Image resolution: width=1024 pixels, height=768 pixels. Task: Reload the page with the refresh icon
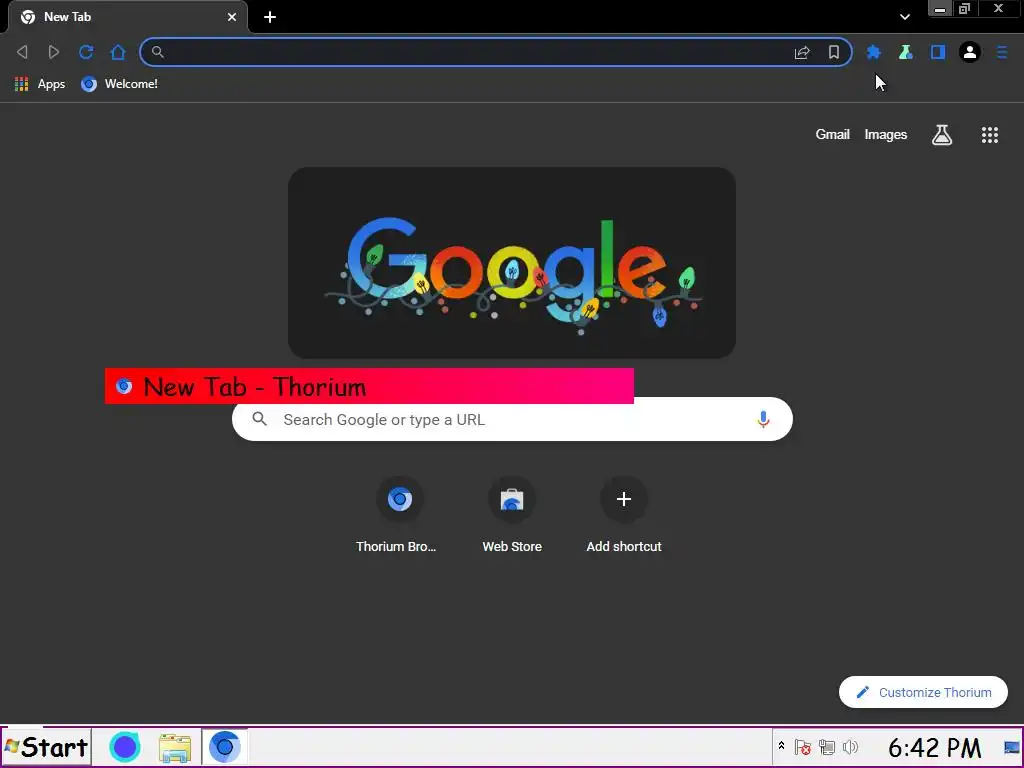(86, 52)
